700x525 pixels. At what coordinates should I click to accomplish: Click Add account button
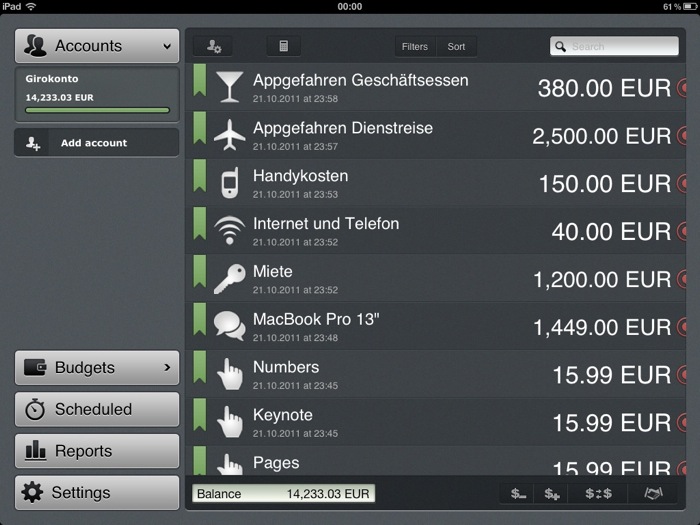[97, 143]
